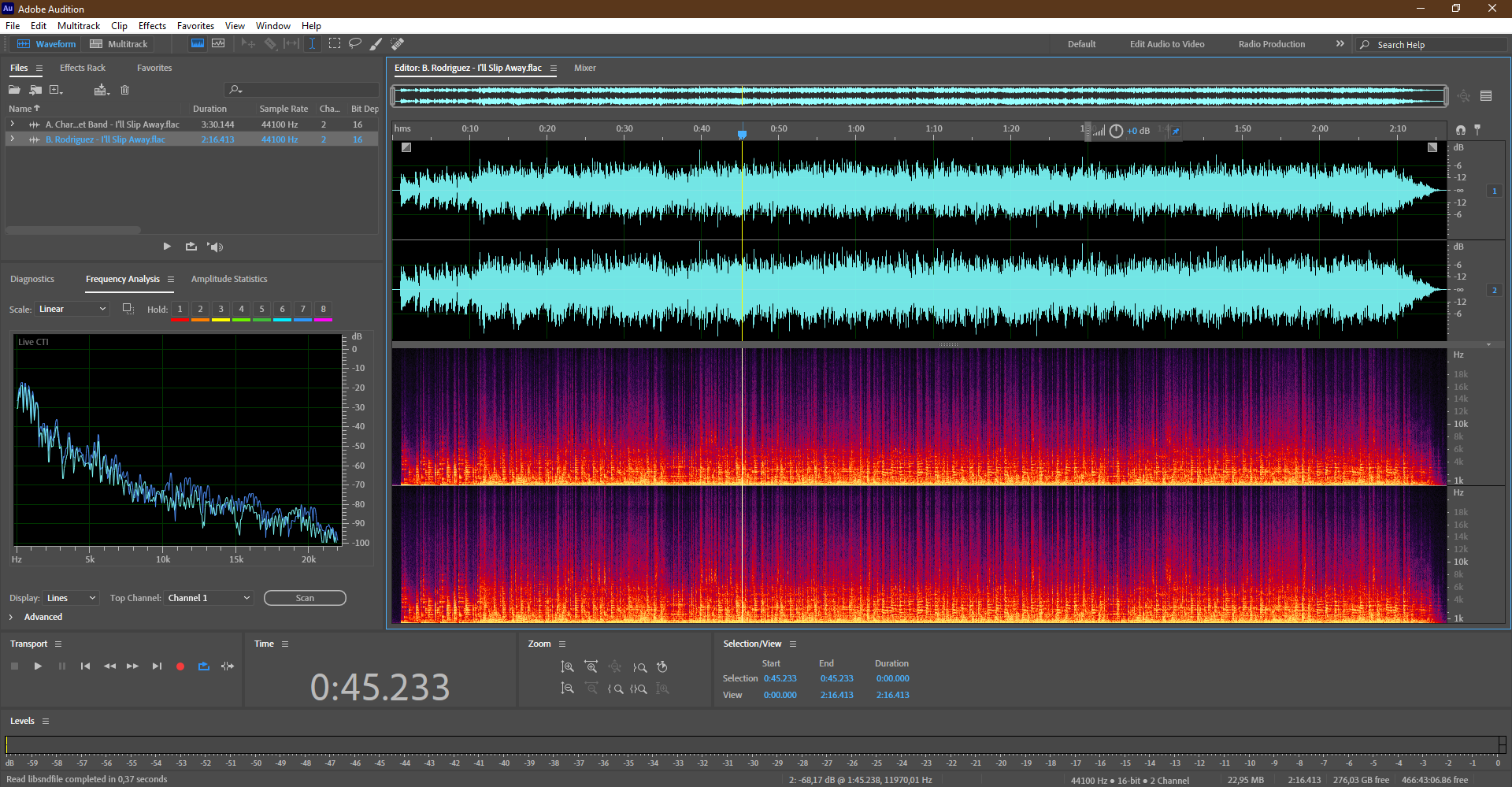Select the Marquee Selection tool
Screen dimensions: 1512x787
tap(335, 44)
